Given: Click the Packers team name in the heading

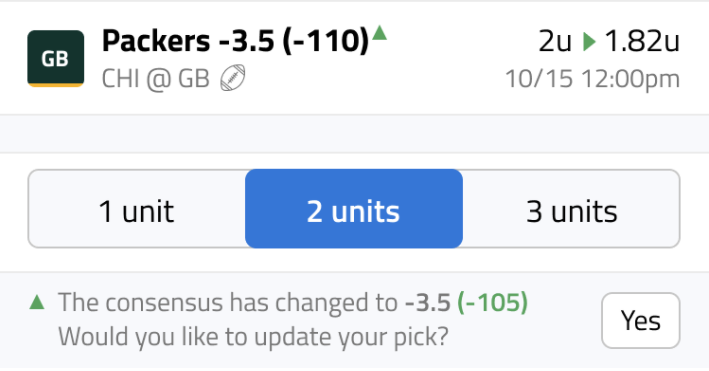Looking at the screenshot, I should [156, 41].
